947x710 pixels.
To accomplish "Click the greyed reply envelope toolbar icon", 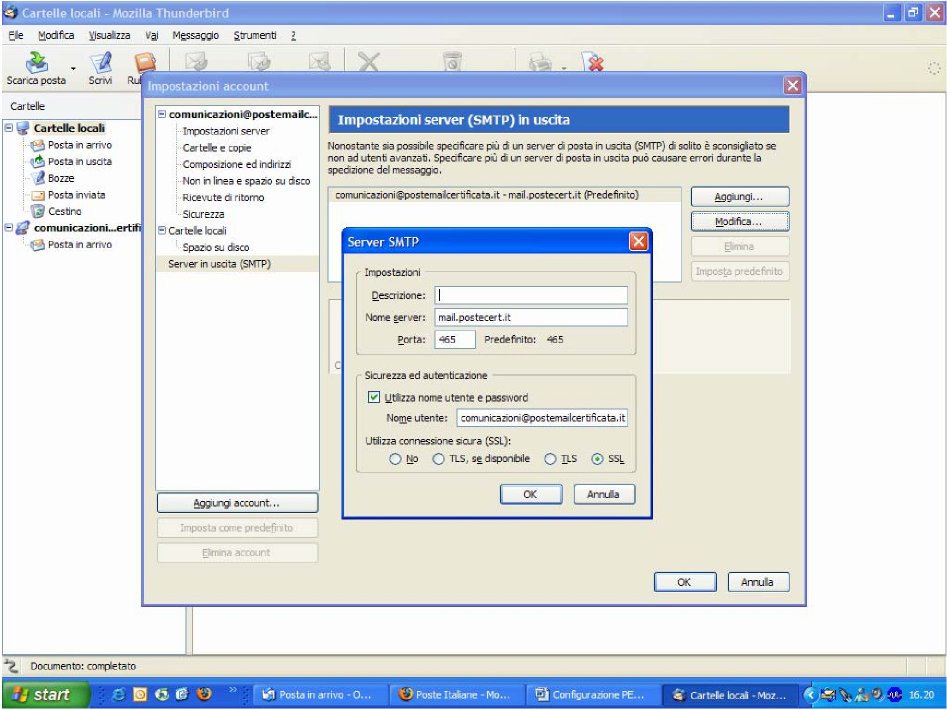I will tap(196, 62).
